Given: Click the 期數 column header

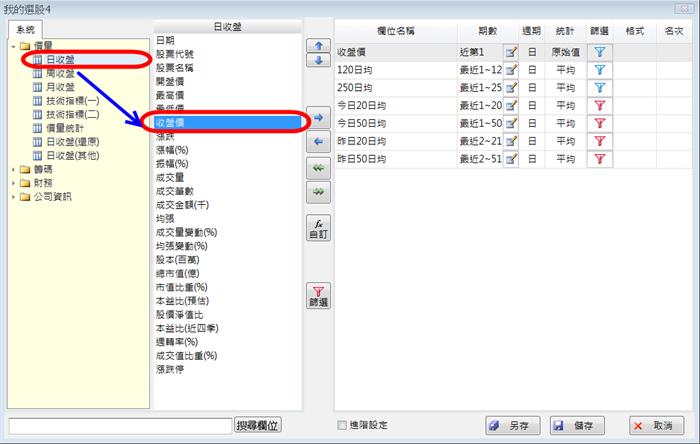Looking at the screenshot, I should point(488,31).
